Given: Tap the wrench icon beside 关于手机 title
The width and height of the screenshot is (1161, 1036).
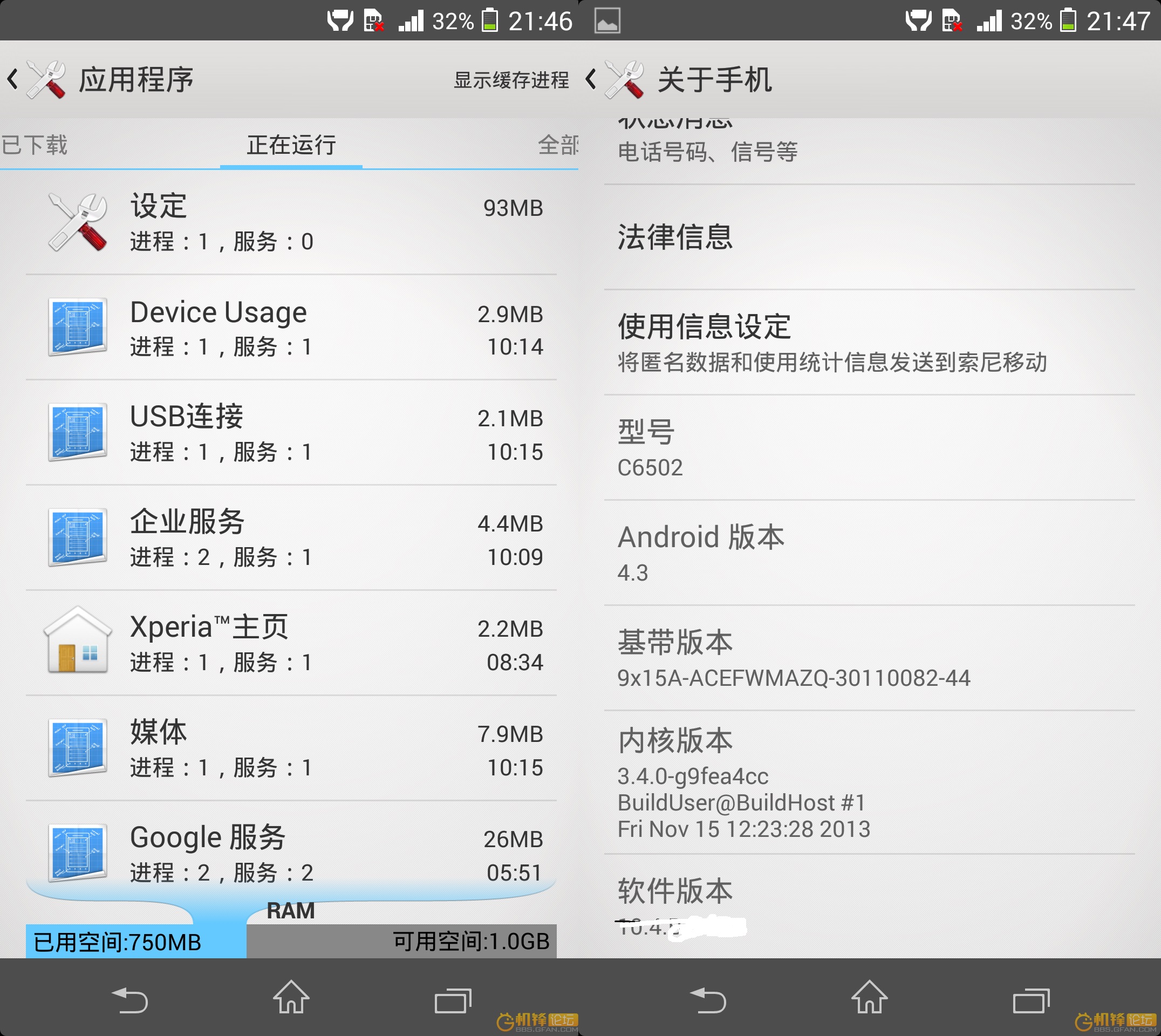Looking at the screenshot, I should (624, 80).
